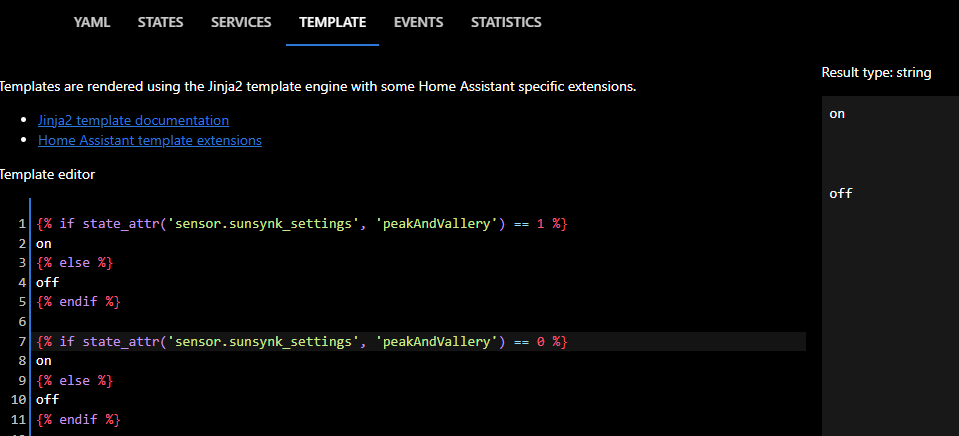Click the 'Result type: string' label
The image size is (959, 436).
pos(876,73)
